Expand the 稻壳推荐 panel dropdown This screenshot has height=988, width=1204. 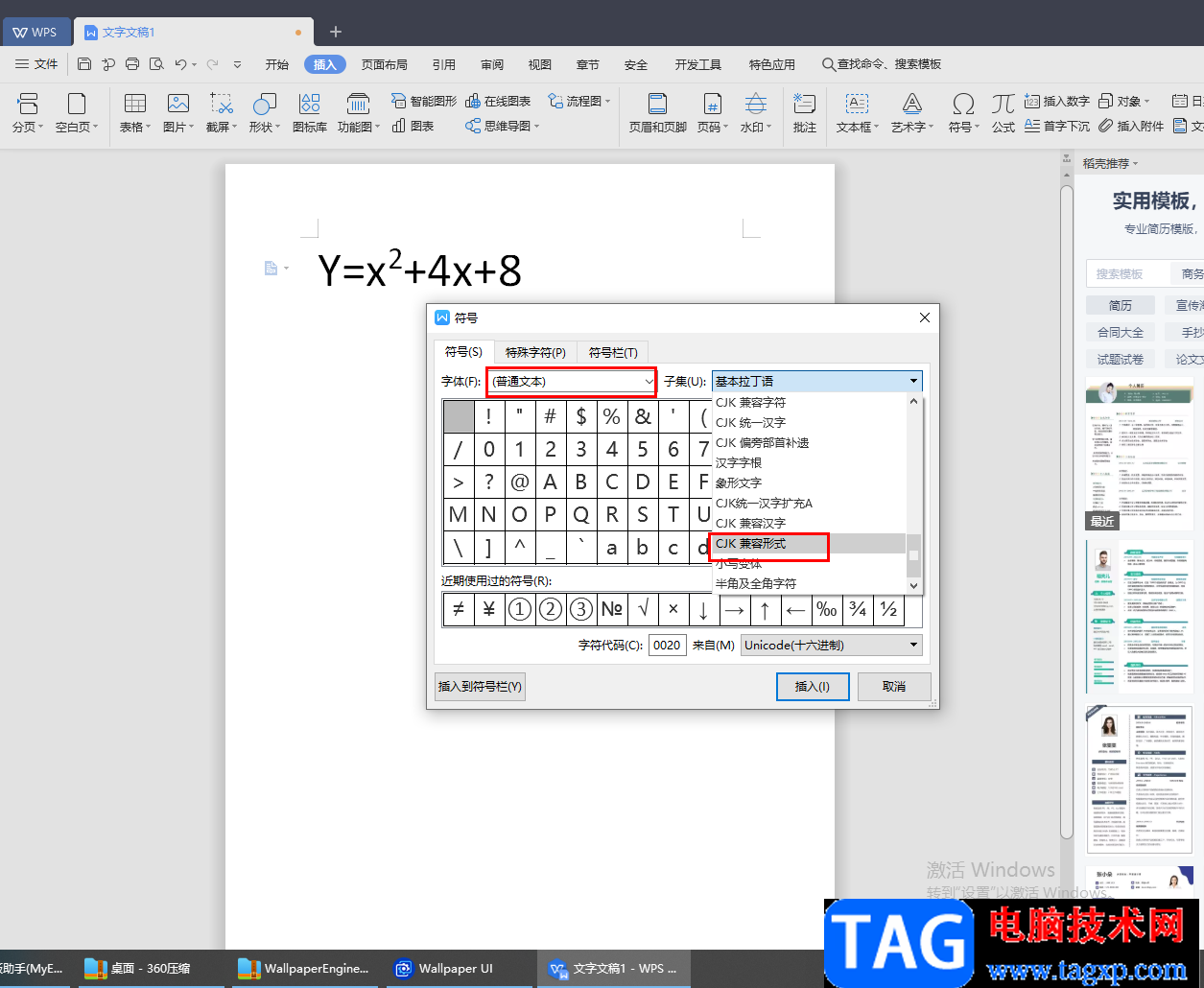(x=1136, y=164)
